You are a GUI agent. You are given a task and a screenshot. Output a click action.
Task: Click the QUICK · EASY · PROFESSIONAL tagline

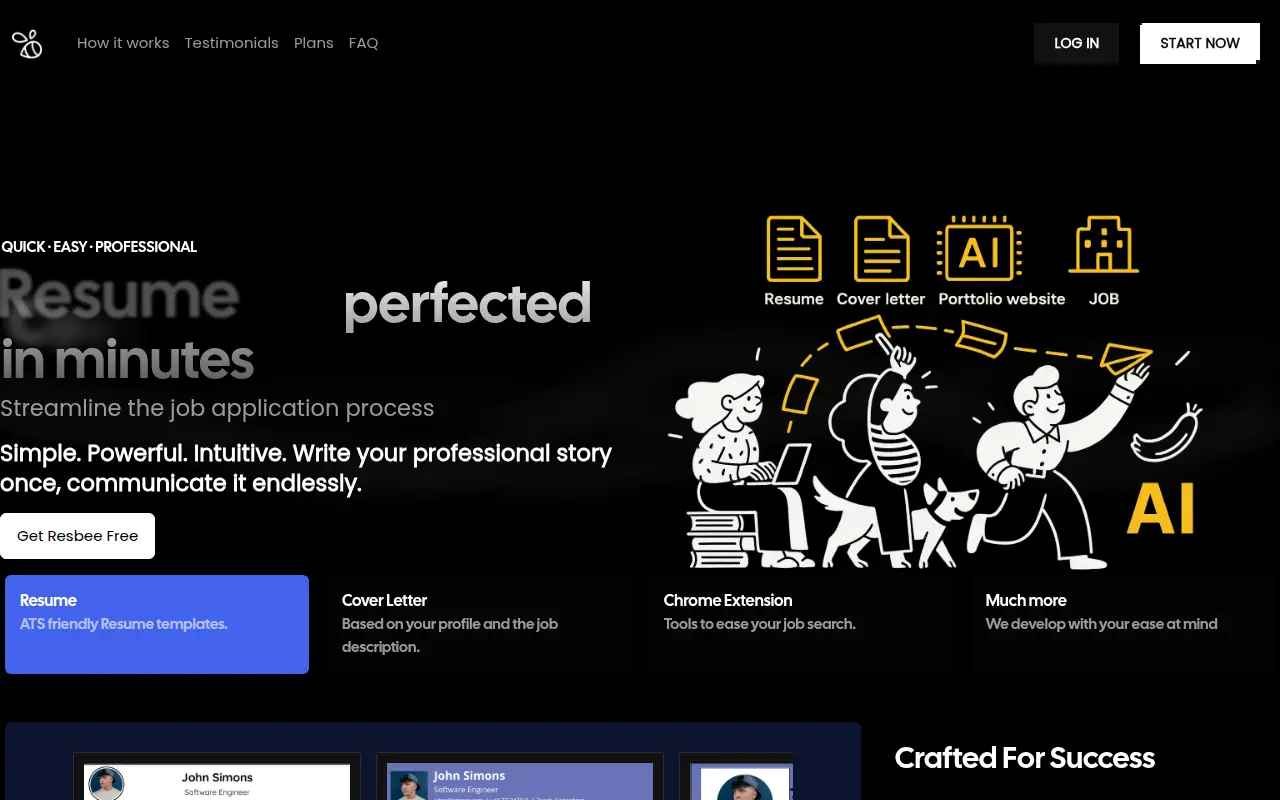point(99,247)
